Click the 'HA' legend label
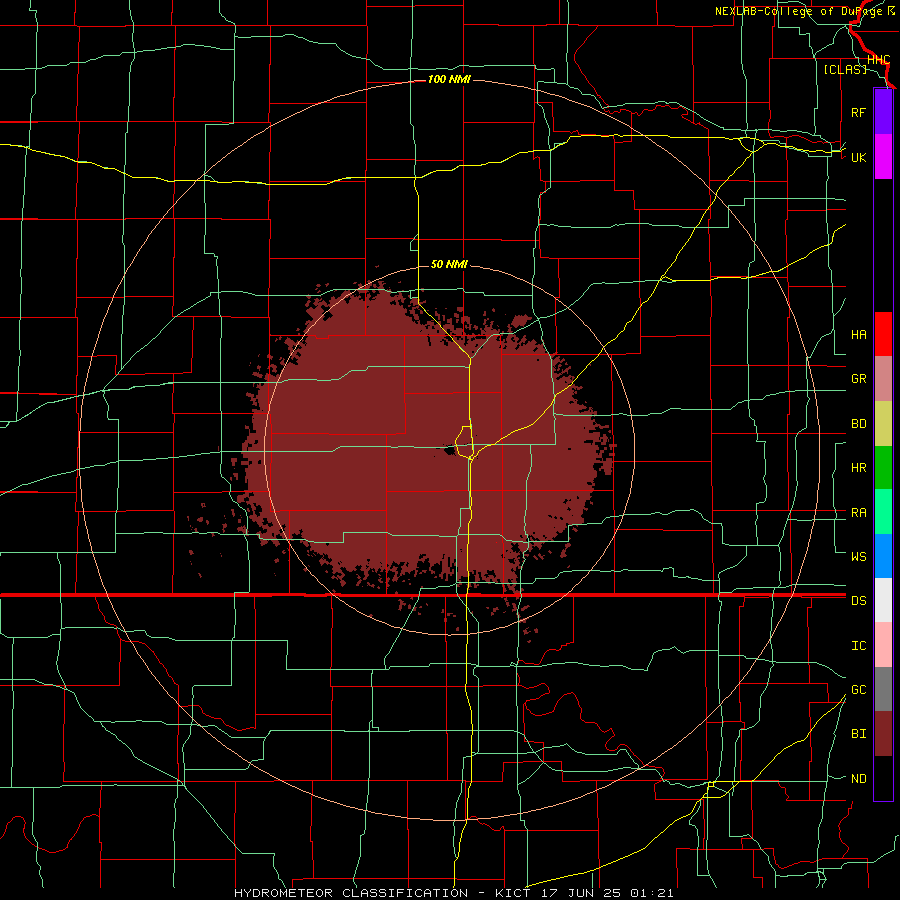The width and height of the screenshot is (900, 900). tap(858, 334)
